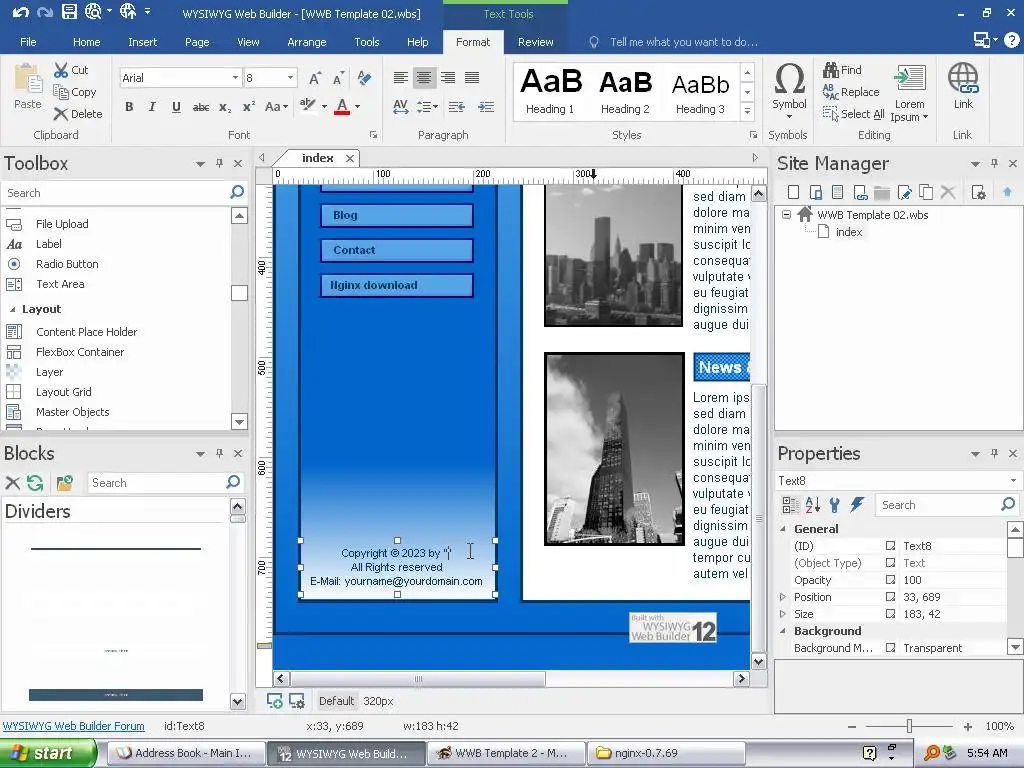Open the WYSIWYG Web Builder Forum link
1024x768 pixels.
73,726
